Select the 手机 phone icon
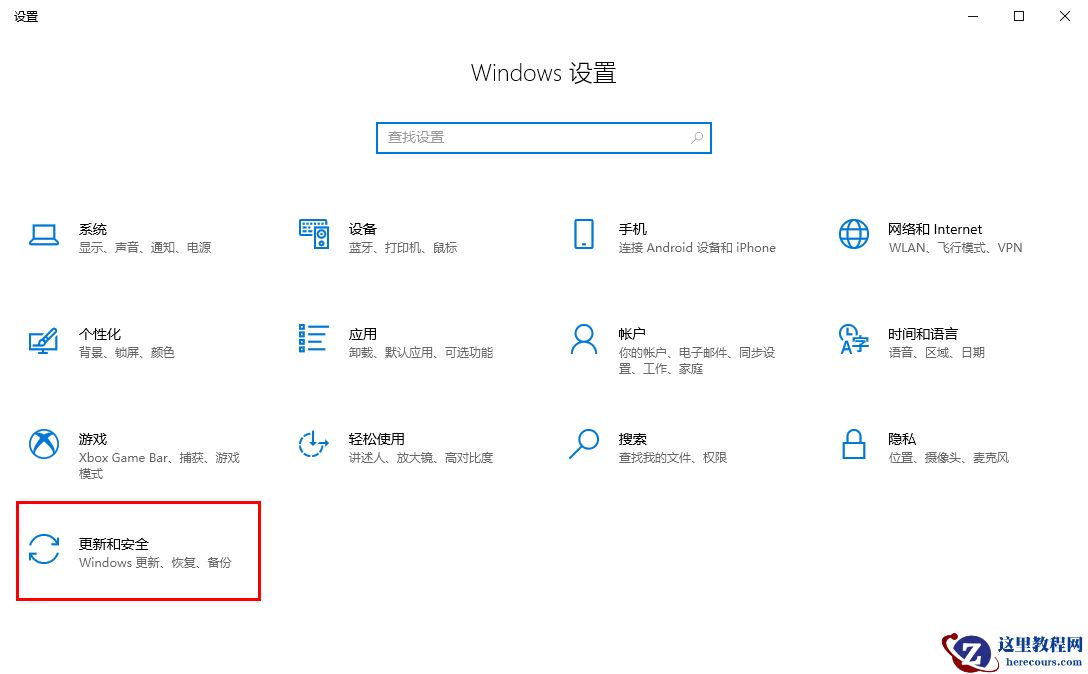Image resolution: width=1088 pixels, height=674 pixels. (584, 235)
